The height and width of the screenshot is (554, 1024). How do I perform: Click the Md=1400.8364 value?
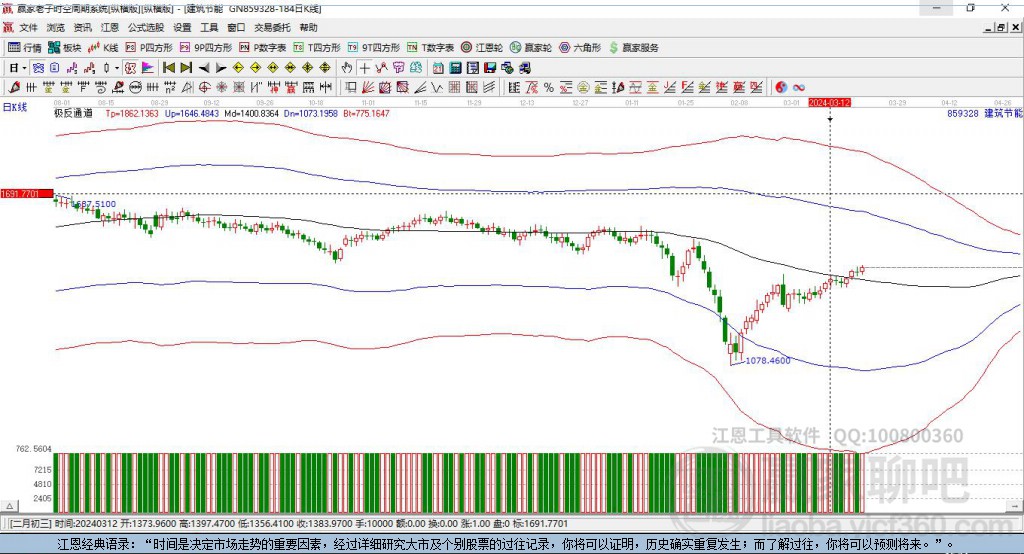[251, 113]
